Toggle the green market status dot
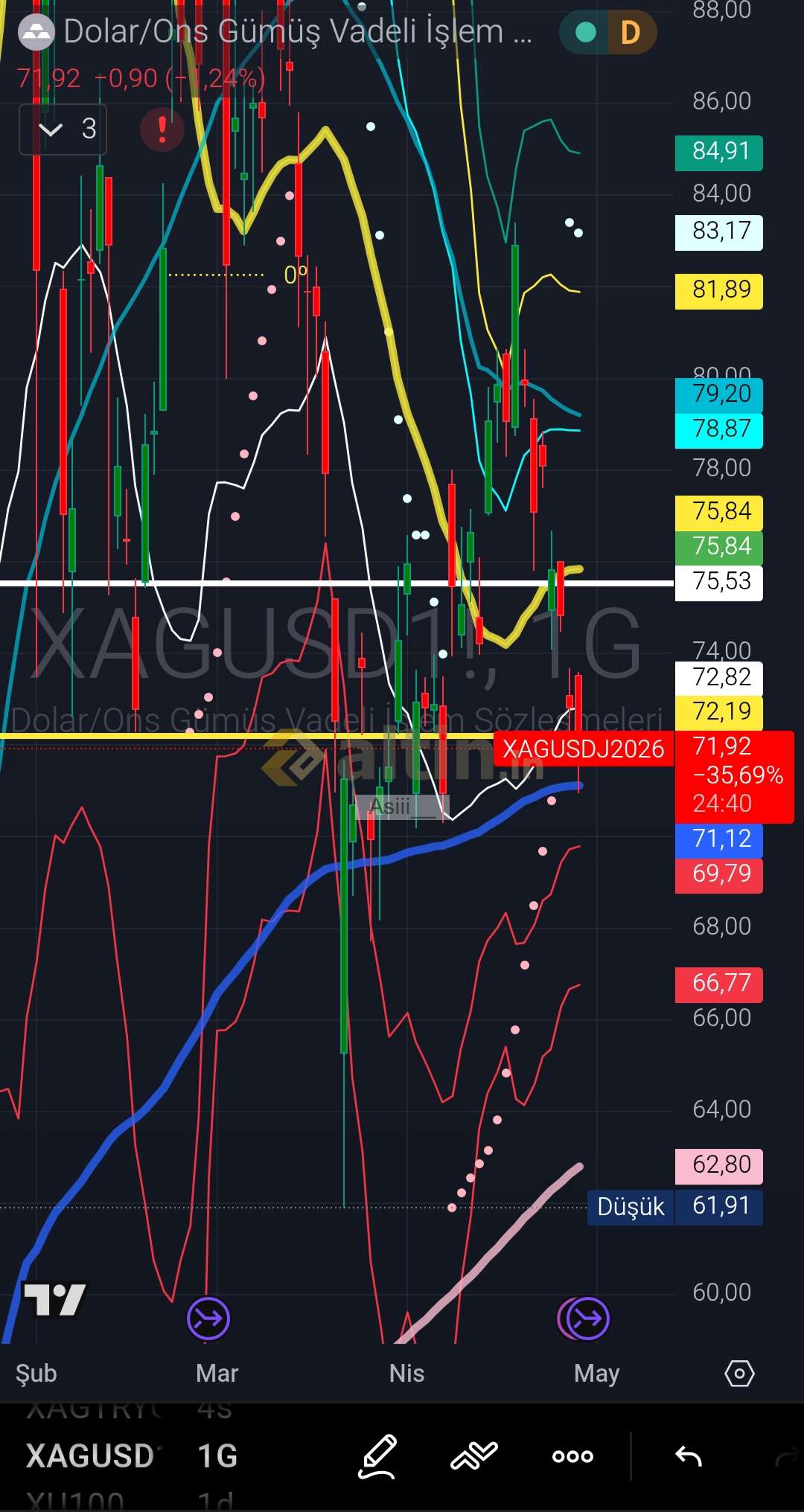This screenshot has height=1512, width=804. click(x=586, y=32)
